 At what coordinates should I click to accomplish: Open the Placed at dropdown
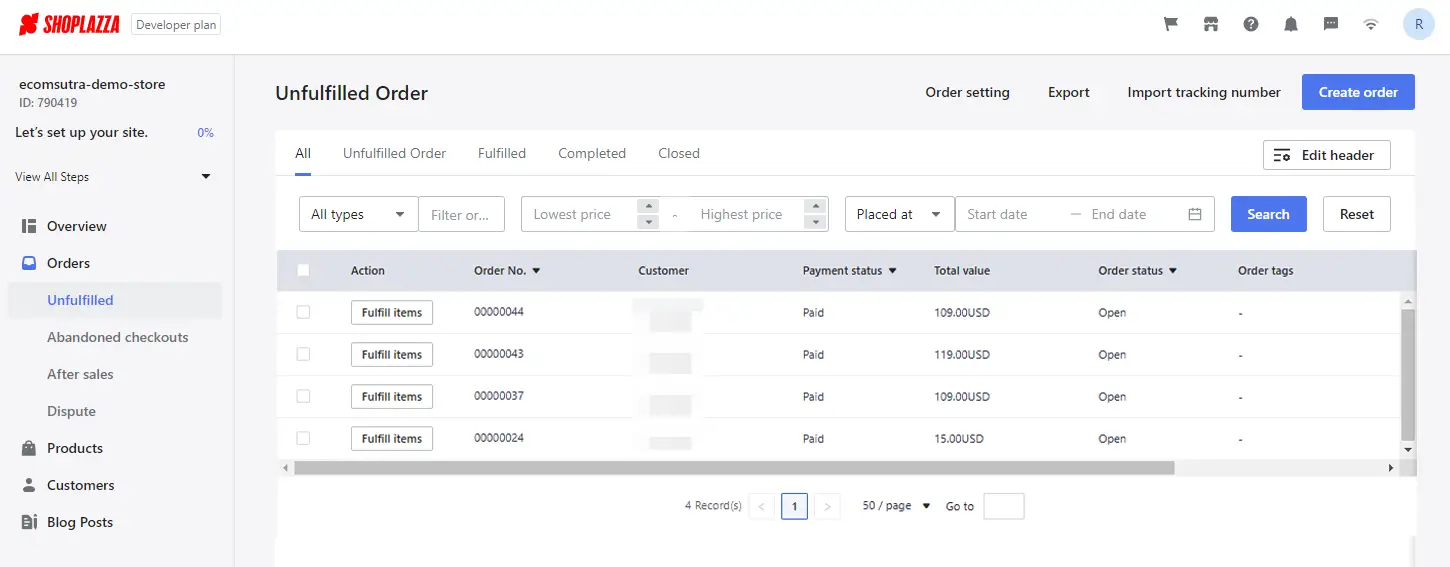coord(899,214)
